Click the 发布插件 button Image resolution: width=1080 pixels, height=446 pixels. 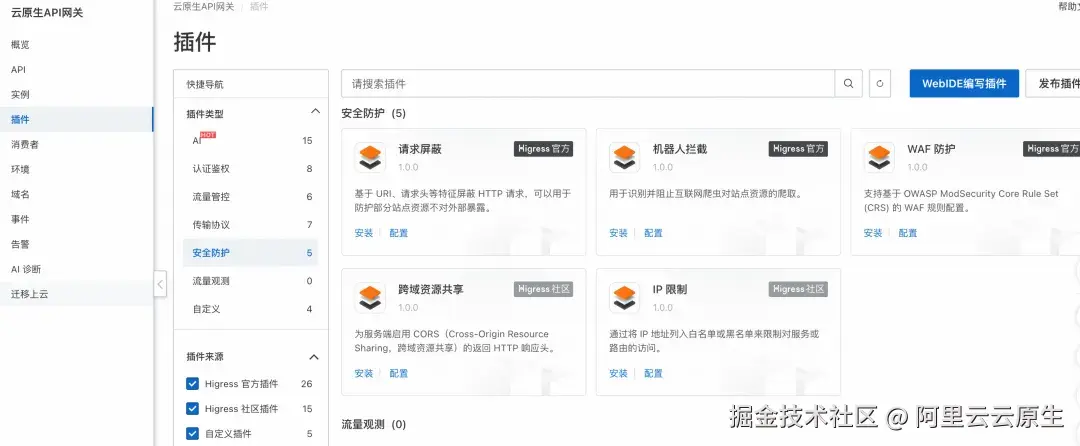point(1054,83)
